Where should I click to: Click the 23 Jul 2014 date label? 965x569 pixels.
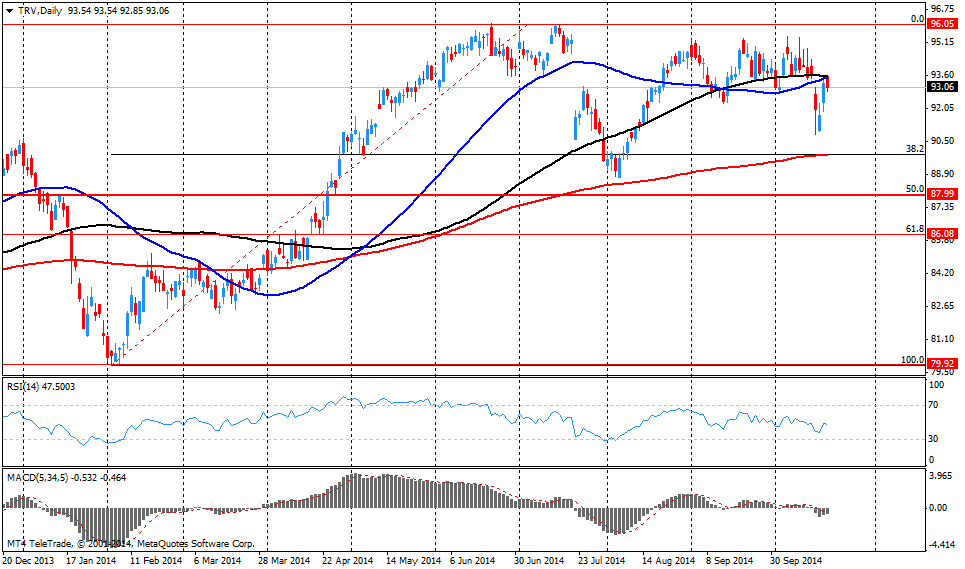pyautogui.click(x=600, y=560)
